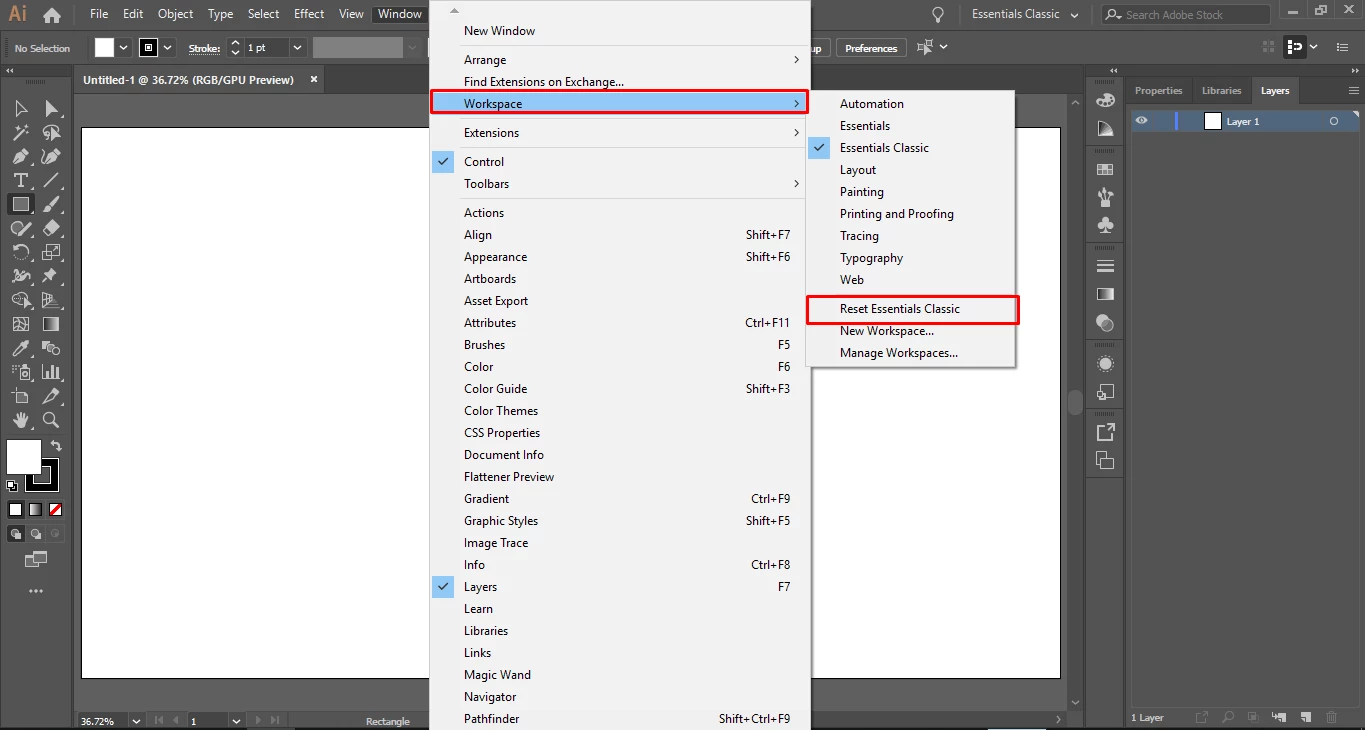The width and height of the screenshot is (1365, 730).
Task: Click the Layer 1 thumbnail
Action: (1212, 121)
